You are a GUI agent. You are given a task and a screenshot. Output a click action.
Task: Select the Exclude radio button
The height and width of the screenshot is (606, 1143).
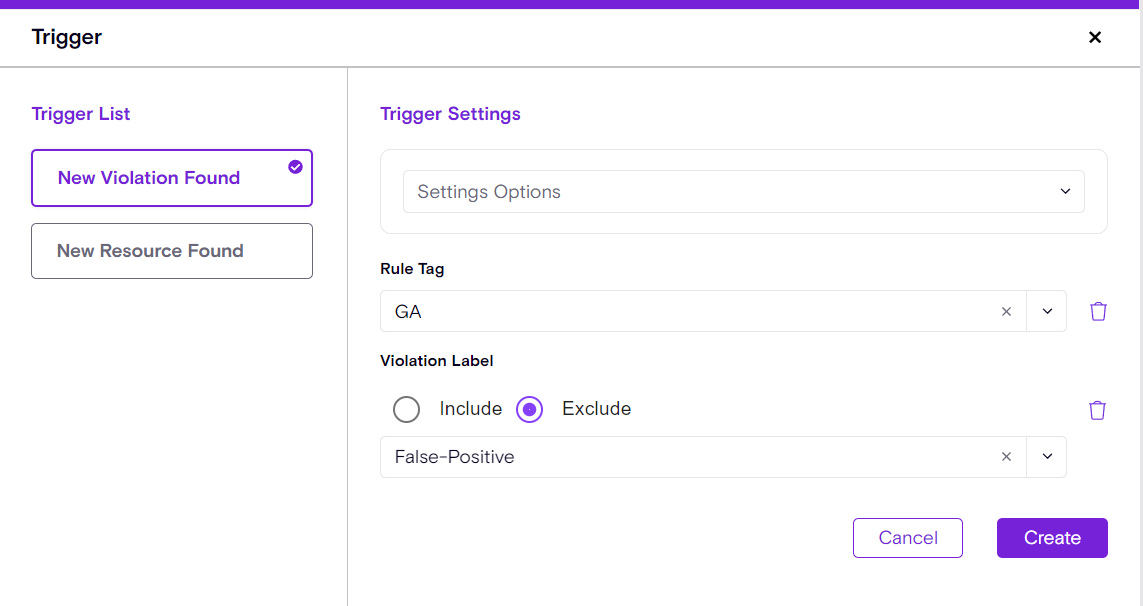(x=529, y=409)
